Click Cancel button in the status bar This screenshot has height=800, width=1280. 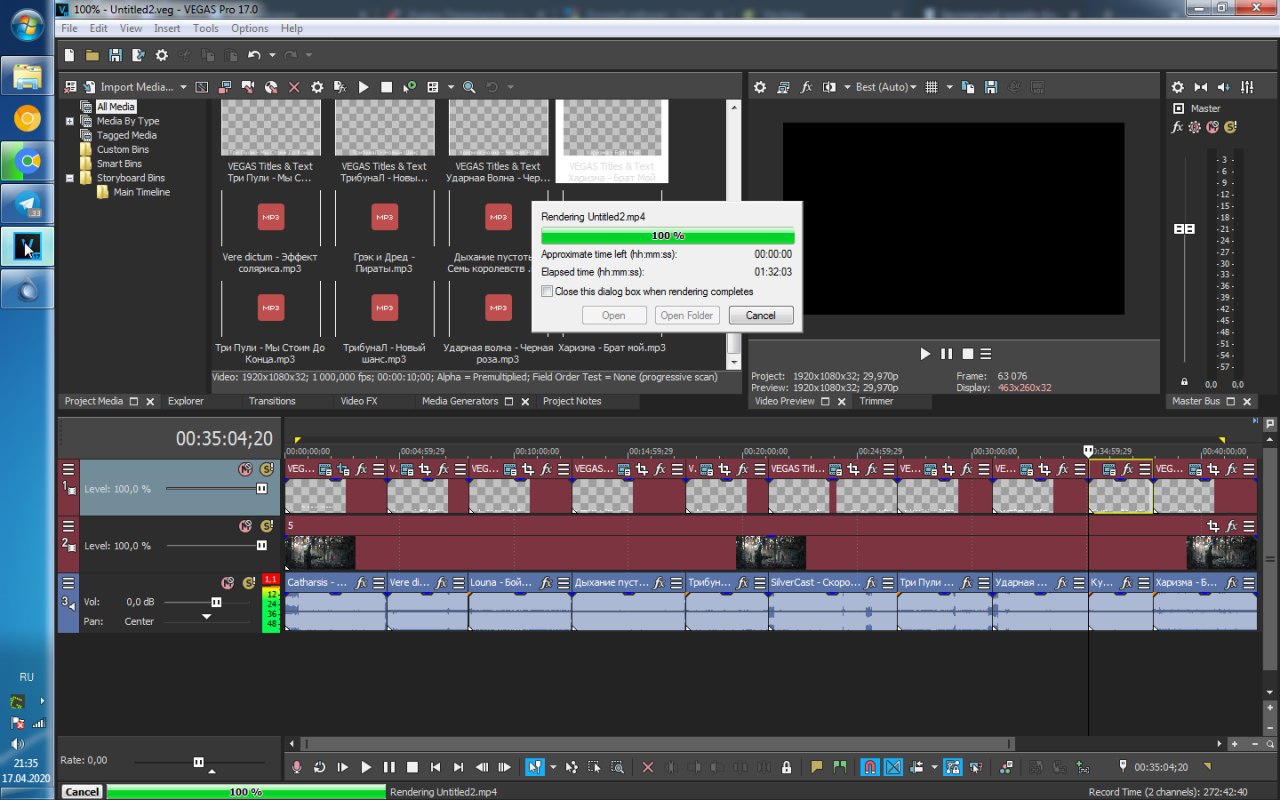point(82,791)
